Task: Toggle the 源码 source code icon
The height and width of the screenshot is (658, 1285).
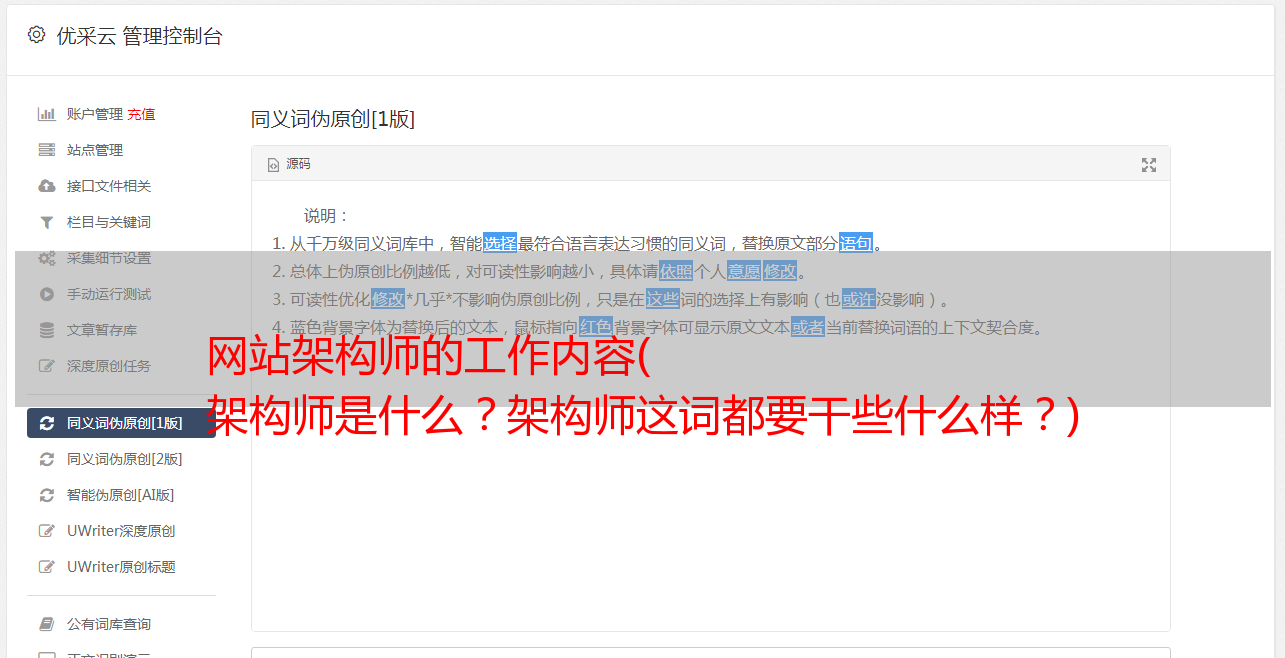Action: tap(273, 165)
